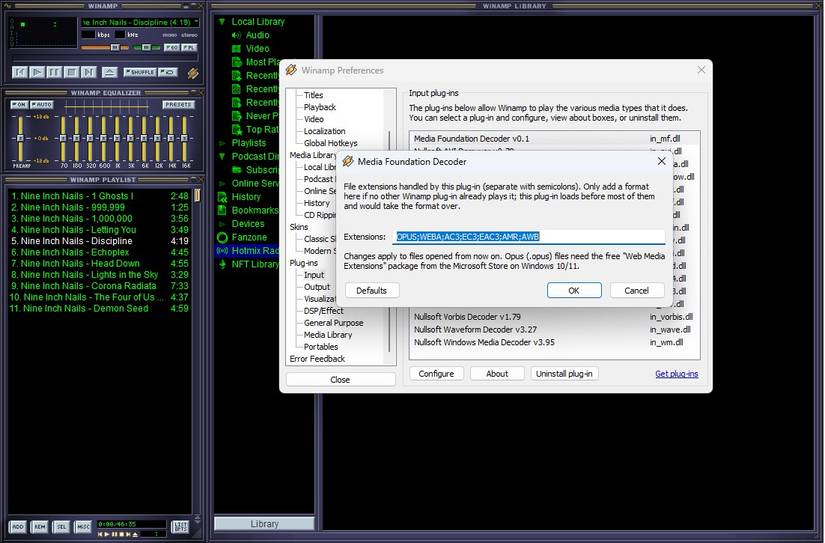The height and width of the screenshot is (543, 825).
Task: Click Next track button in Winamp main window
Action: coord(89,72)
